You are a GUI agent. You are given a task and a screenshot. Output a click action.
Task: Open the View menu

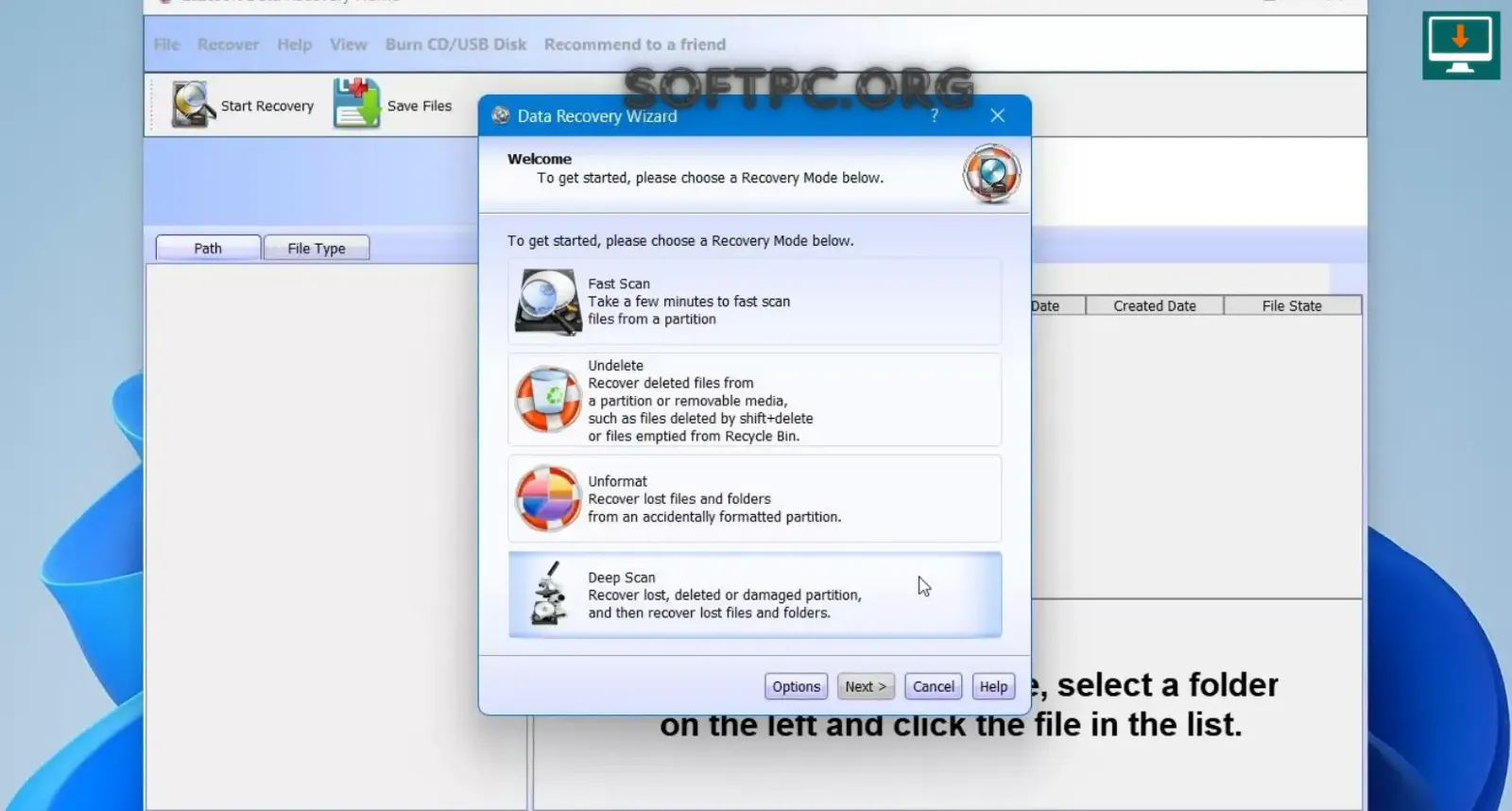pyautogui.click(x=348, y=44)
